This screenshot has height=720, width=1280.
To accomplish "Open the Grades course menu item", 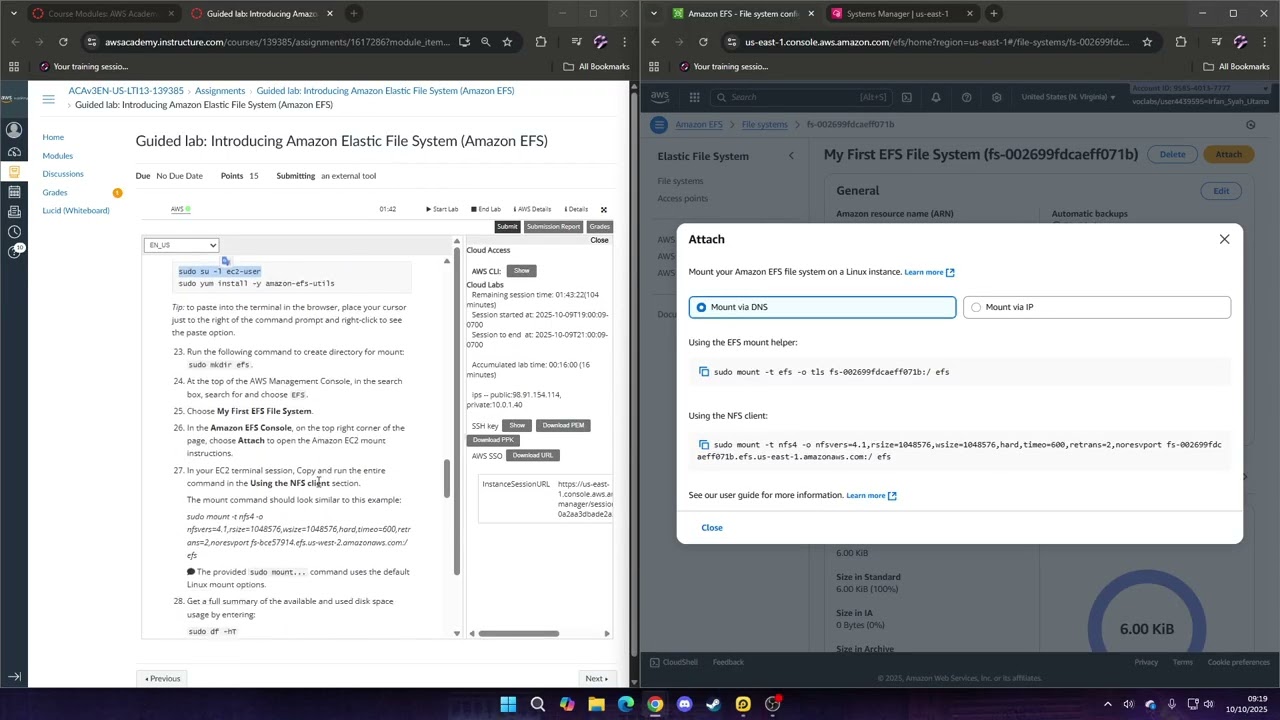I will (55, 192).
